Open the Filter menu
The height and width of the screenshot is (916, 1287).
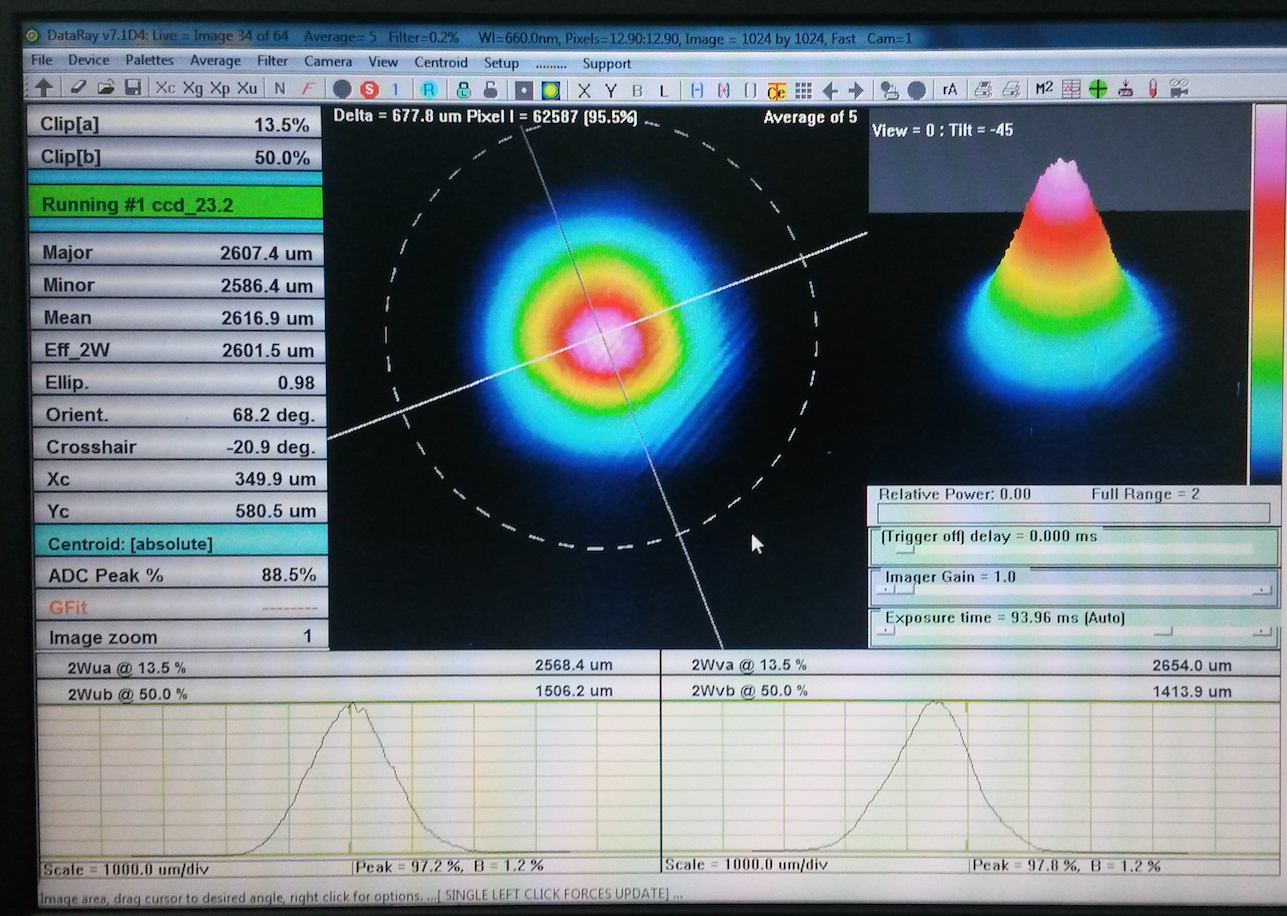coord(273,62)
